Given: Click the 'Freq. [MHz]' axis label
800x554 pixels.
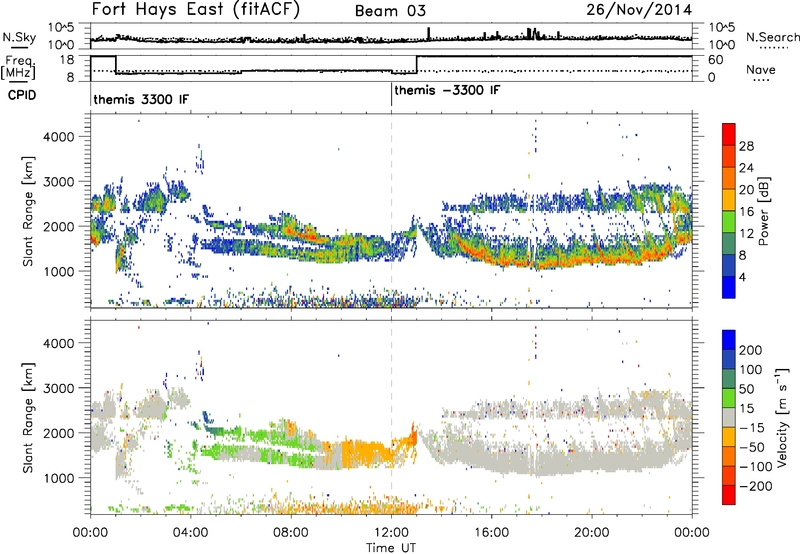Looking at the screenshot, I should click(x=19, y=67).
